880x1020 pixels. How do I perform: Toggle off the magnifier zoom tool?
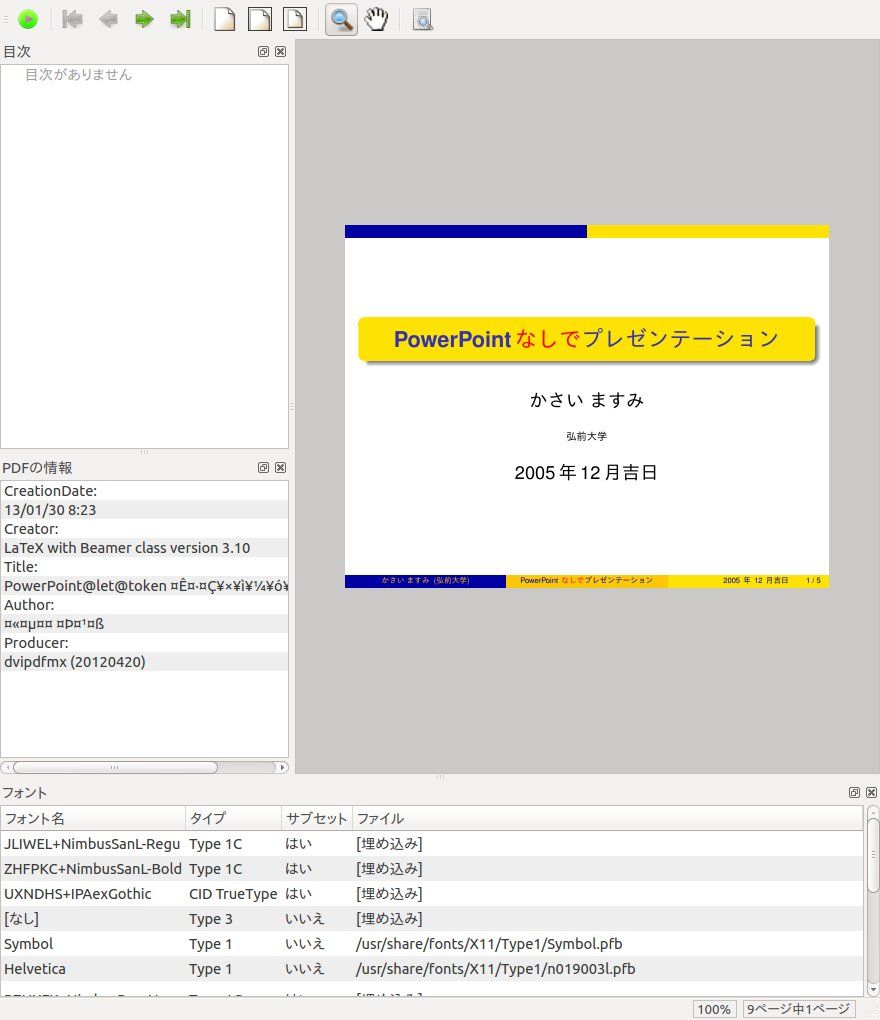coord(339,18)
